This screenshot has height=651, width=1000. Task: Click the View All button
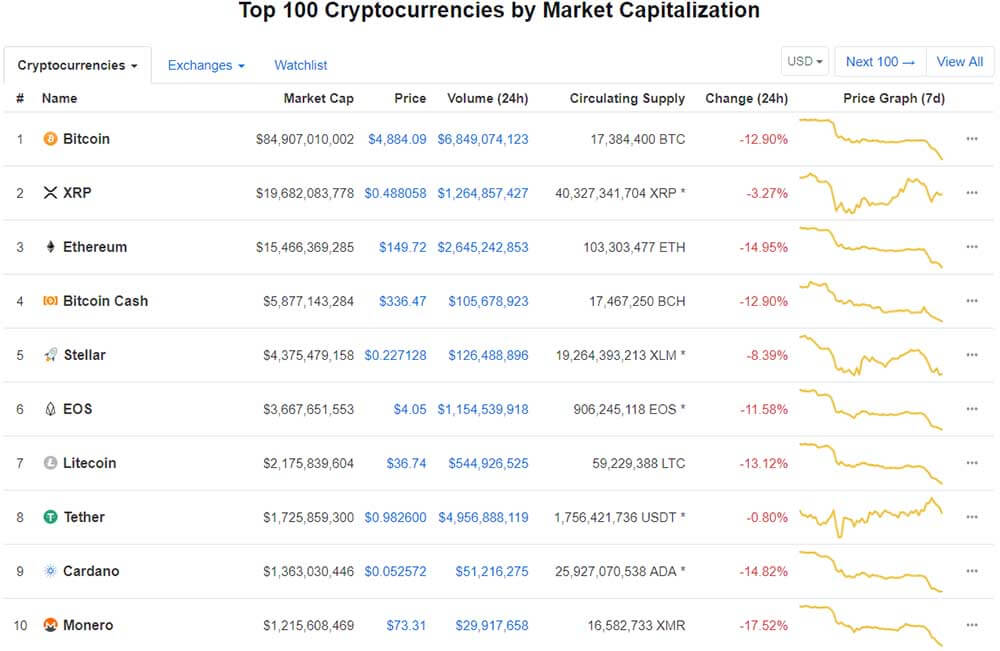tap(959, 61)
